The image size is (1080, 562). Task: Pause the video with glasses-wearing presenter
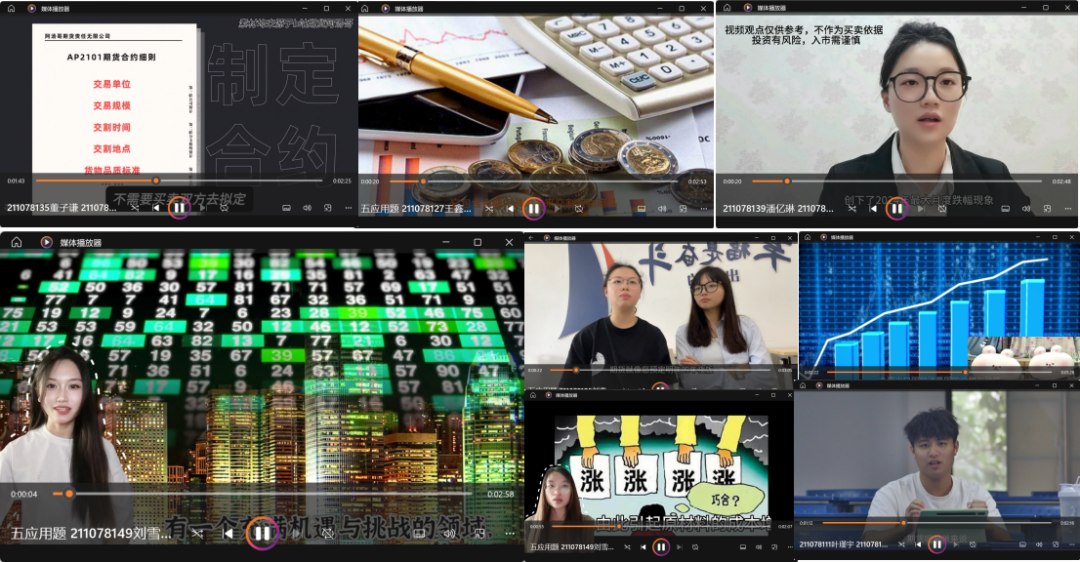pyautogui.click(x=897, y=208)
